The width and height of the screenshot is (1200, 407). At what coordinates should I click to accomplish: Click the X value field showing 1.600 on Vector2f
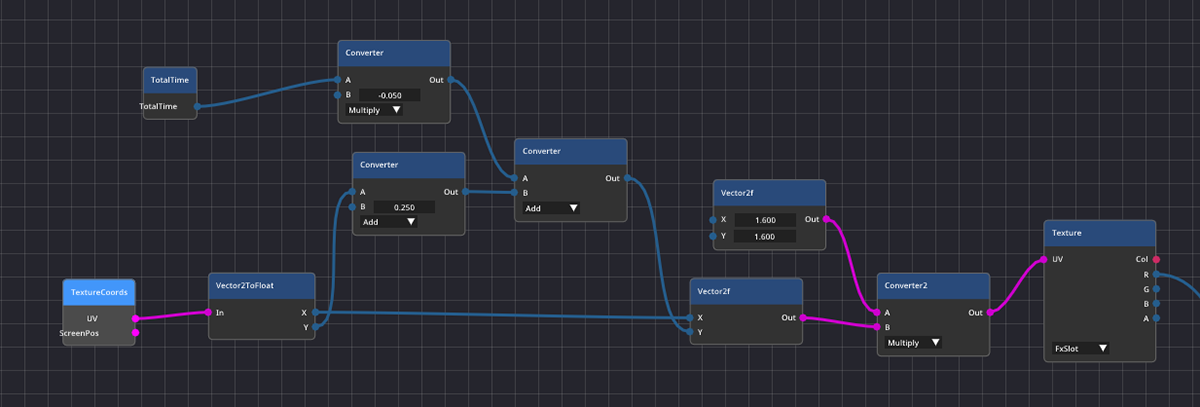point(764,219)
